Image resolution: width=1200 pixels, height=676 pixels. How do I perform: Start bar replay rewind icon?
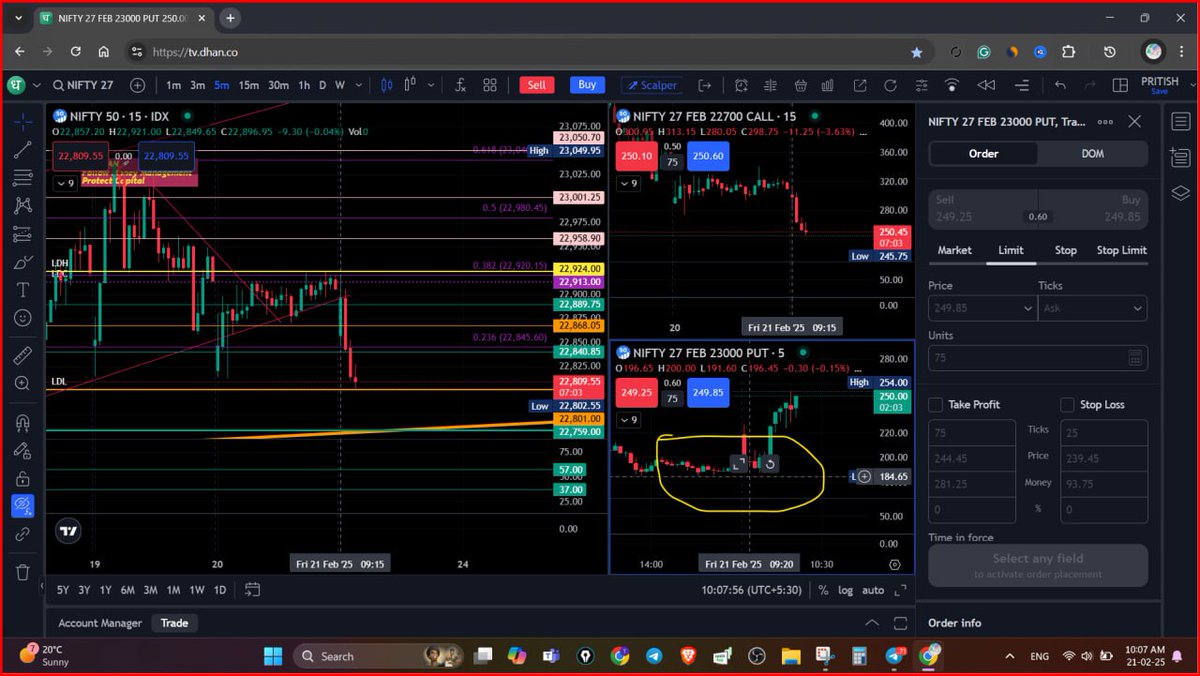coord(986,85)
